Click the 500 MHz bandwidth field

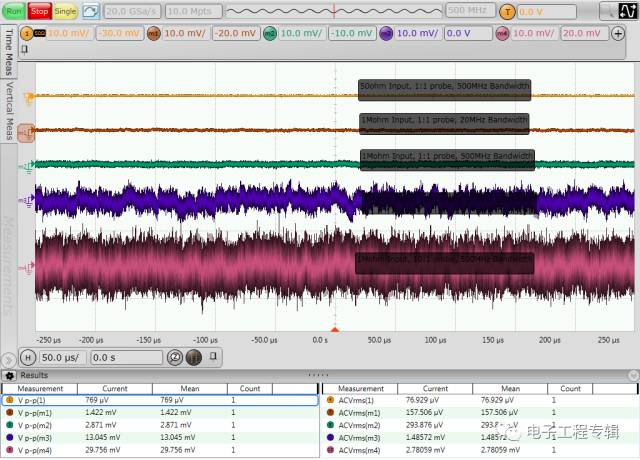468,11
